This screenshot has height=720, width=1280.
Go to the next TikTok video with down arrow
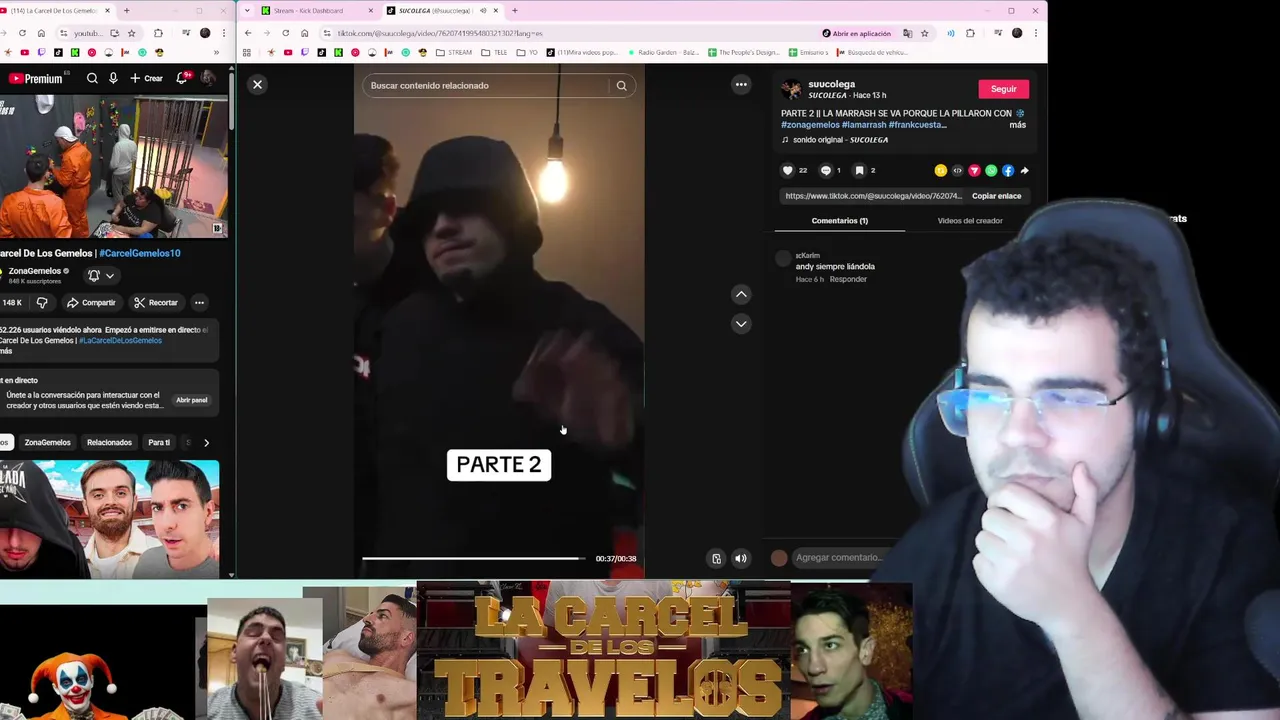(741, 324)
